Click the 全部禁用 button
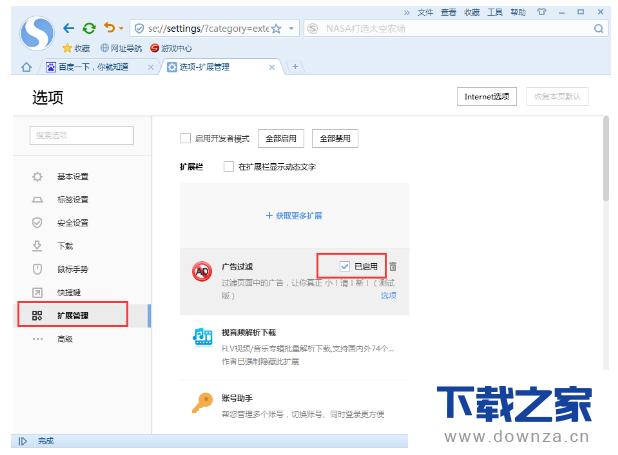 point(335,139)
